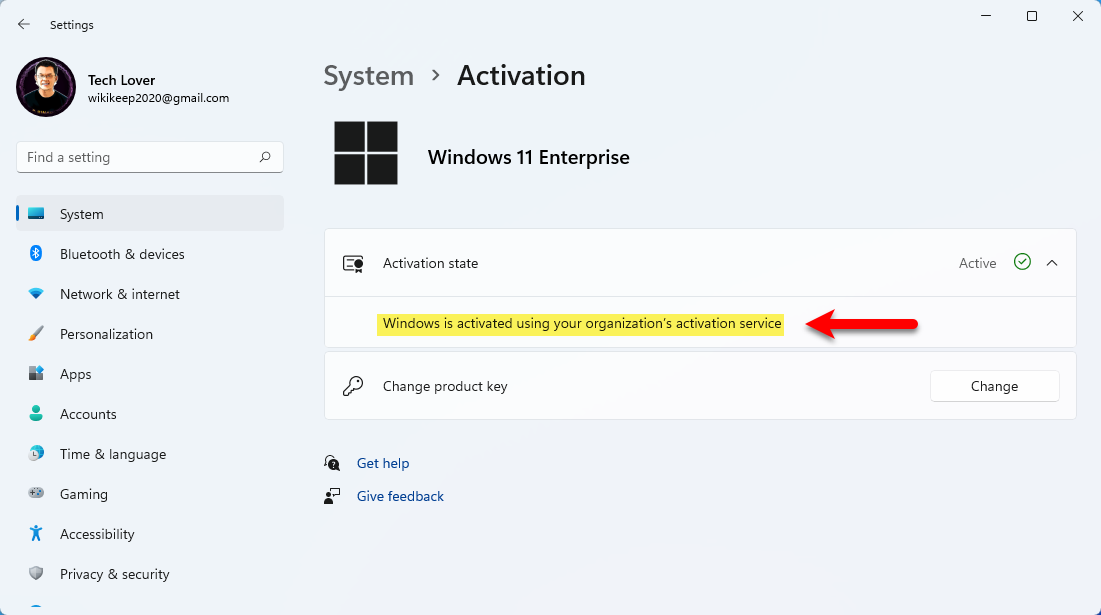Click the Windows logo tile
The width and height of the screenshot is (1101, 615).
[x=366, y=153]
